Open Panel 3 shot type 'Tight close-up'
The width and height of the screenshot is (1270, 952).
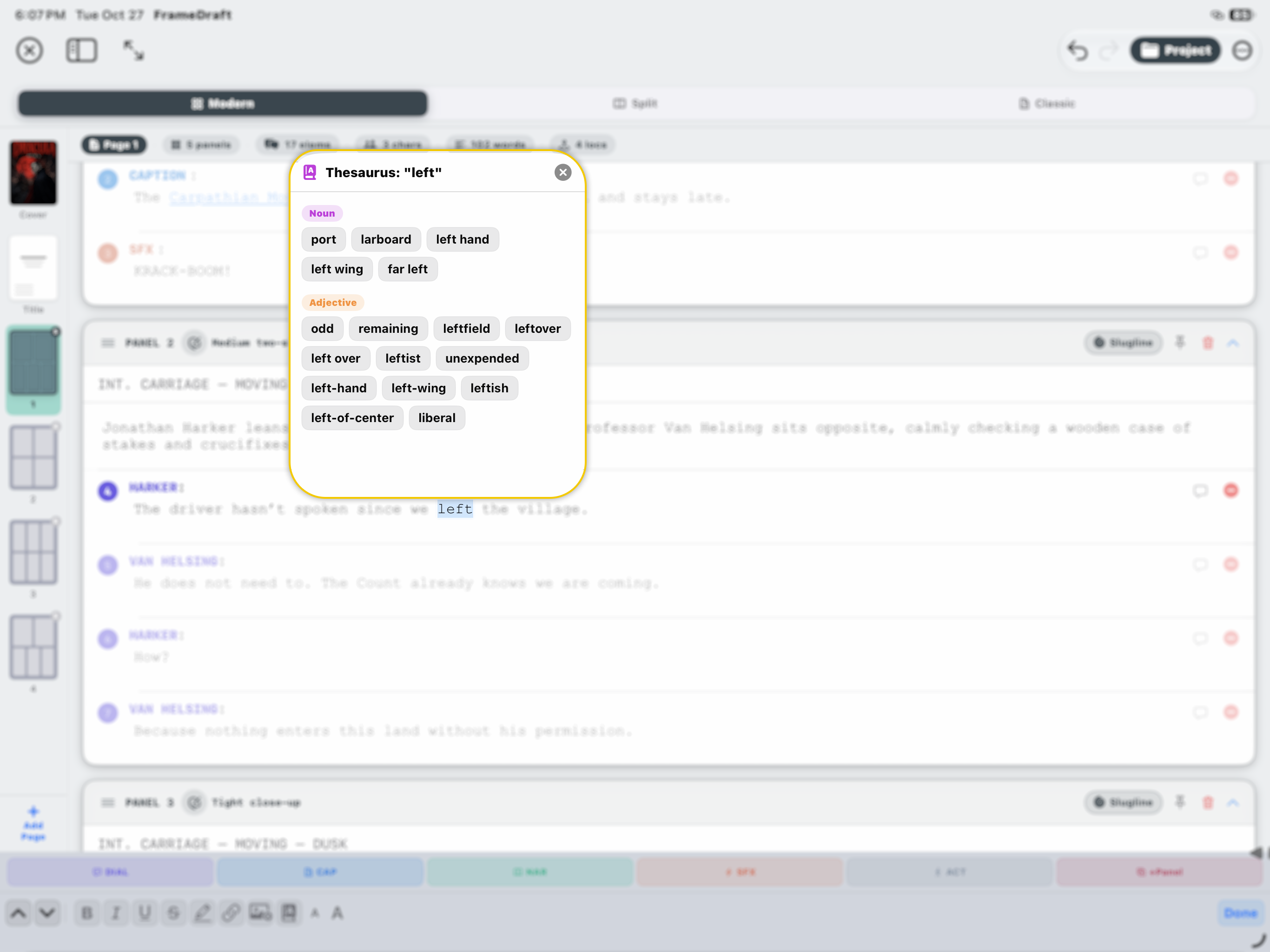[x=256, y=802]
